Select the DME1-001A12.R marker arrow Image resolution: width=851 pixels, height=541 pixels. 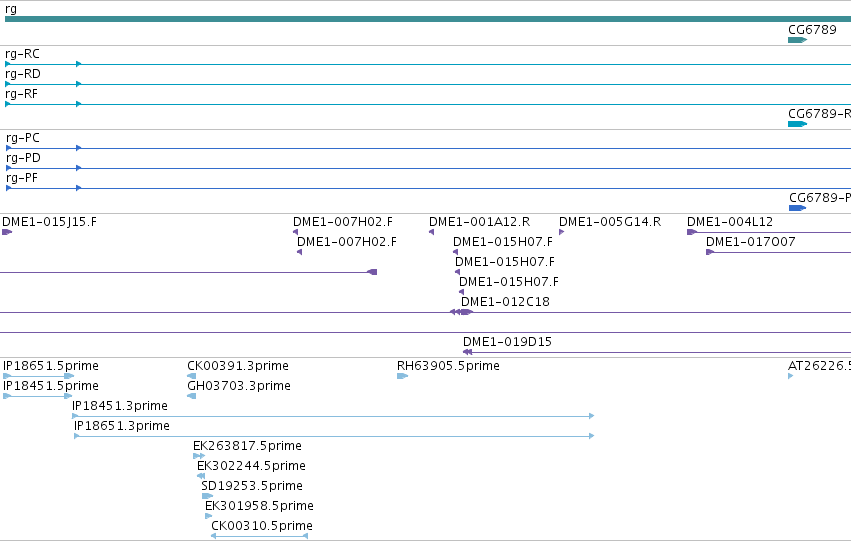[x=431, y=232]
